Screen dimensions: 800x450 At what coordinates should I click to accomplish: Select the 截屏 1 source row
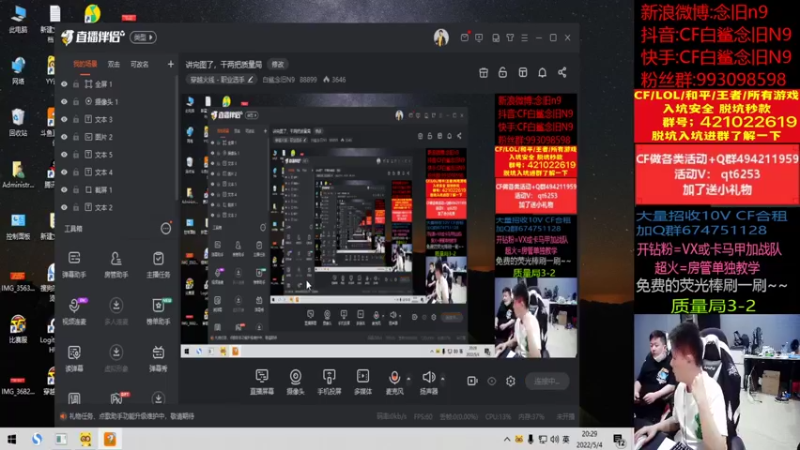click(x=118, y=190)
